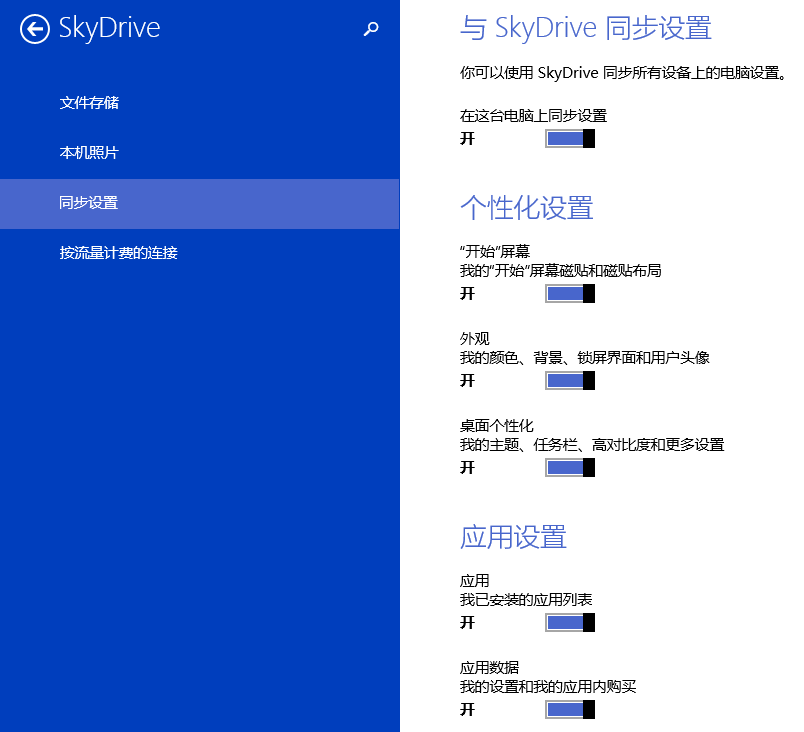
Task: Click the back arrow next to SkyDrive
Action: click(34, 29)
